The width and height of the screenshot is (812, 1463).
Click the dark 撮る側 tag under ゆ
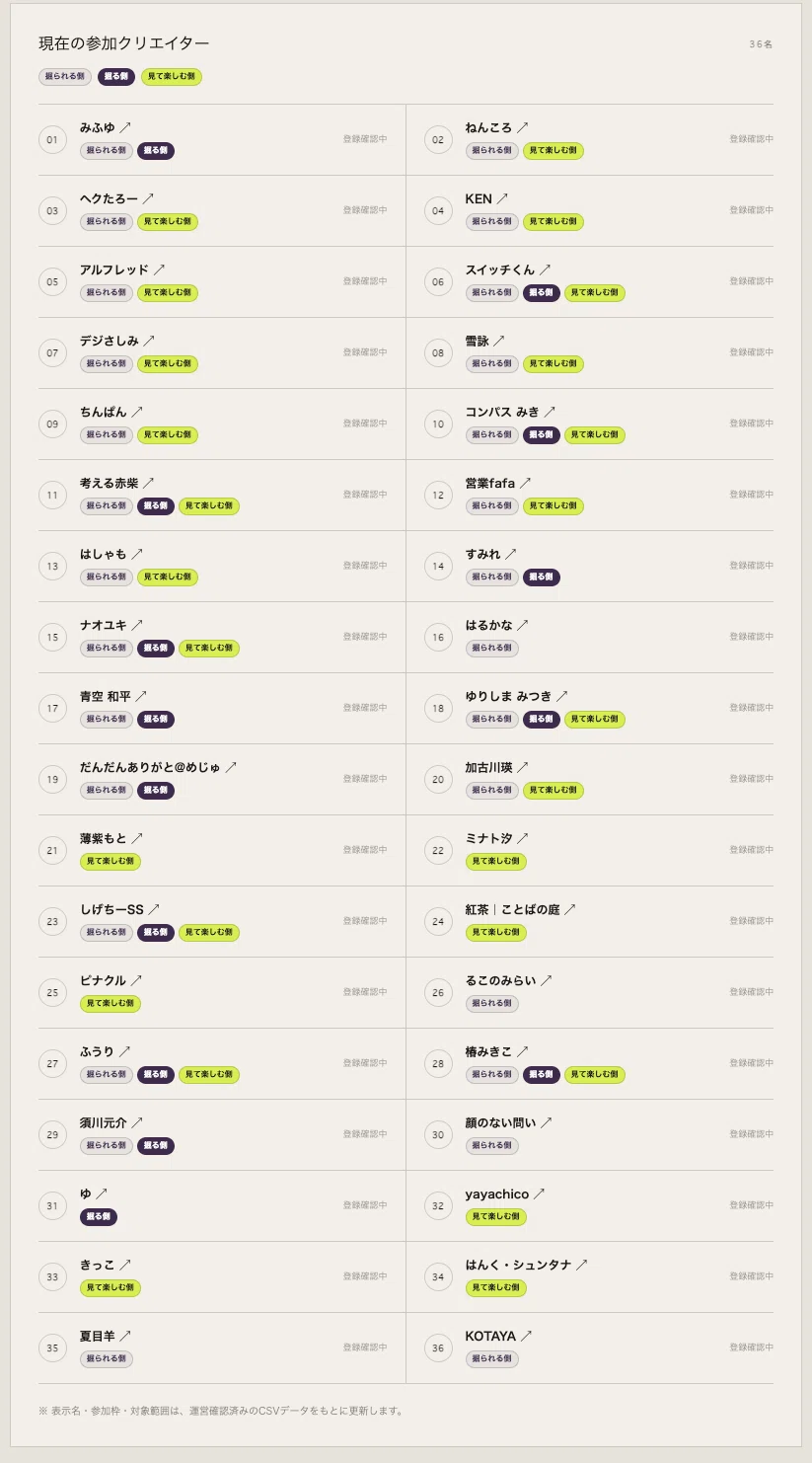99,1217
